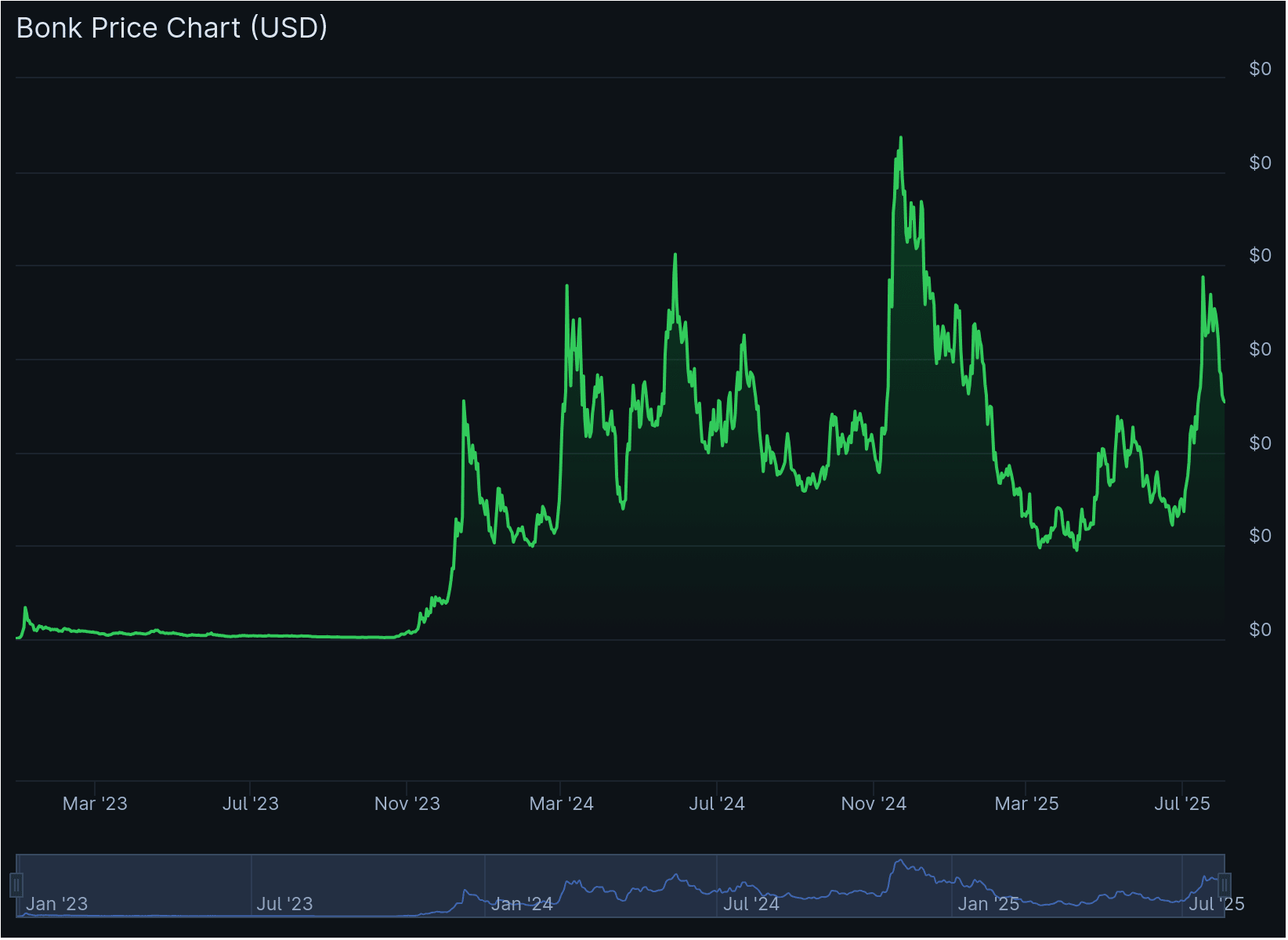The image size is (1288, 940).
Task: Click Jan '25 label in navigator
Action: coord(989,904)
